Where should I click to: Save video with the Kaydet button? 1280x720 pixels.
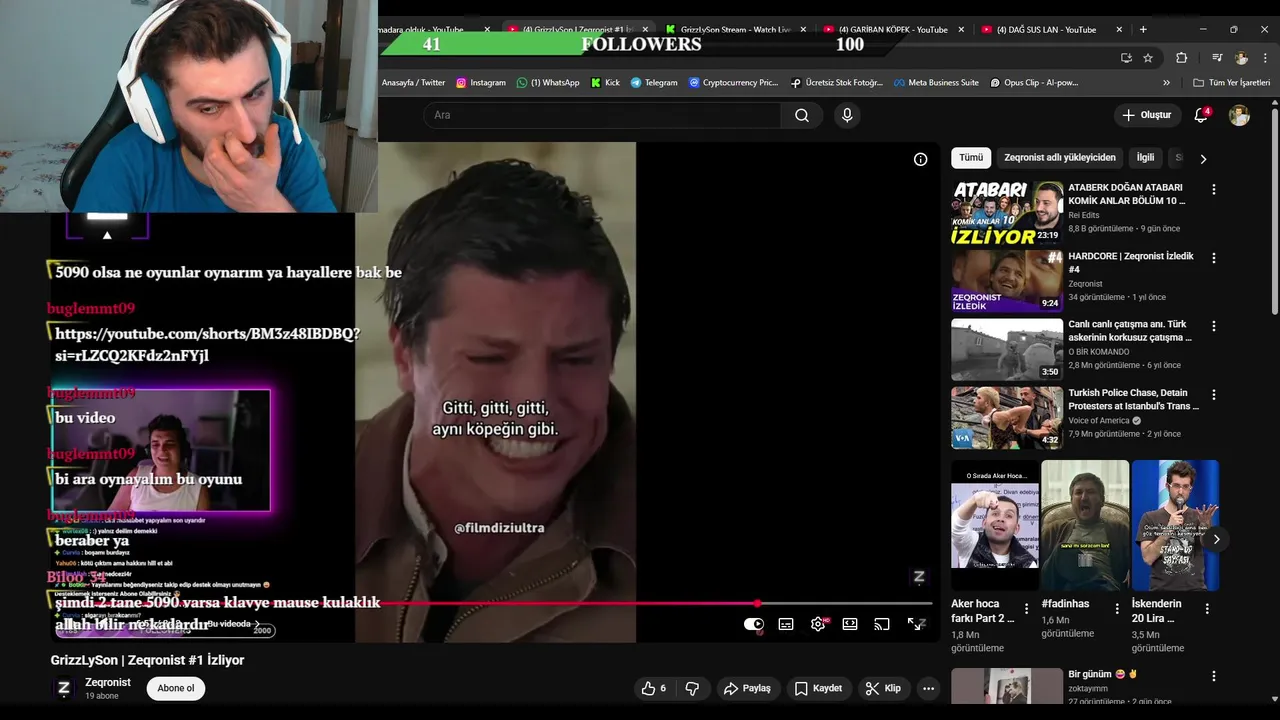pos(819,688)
